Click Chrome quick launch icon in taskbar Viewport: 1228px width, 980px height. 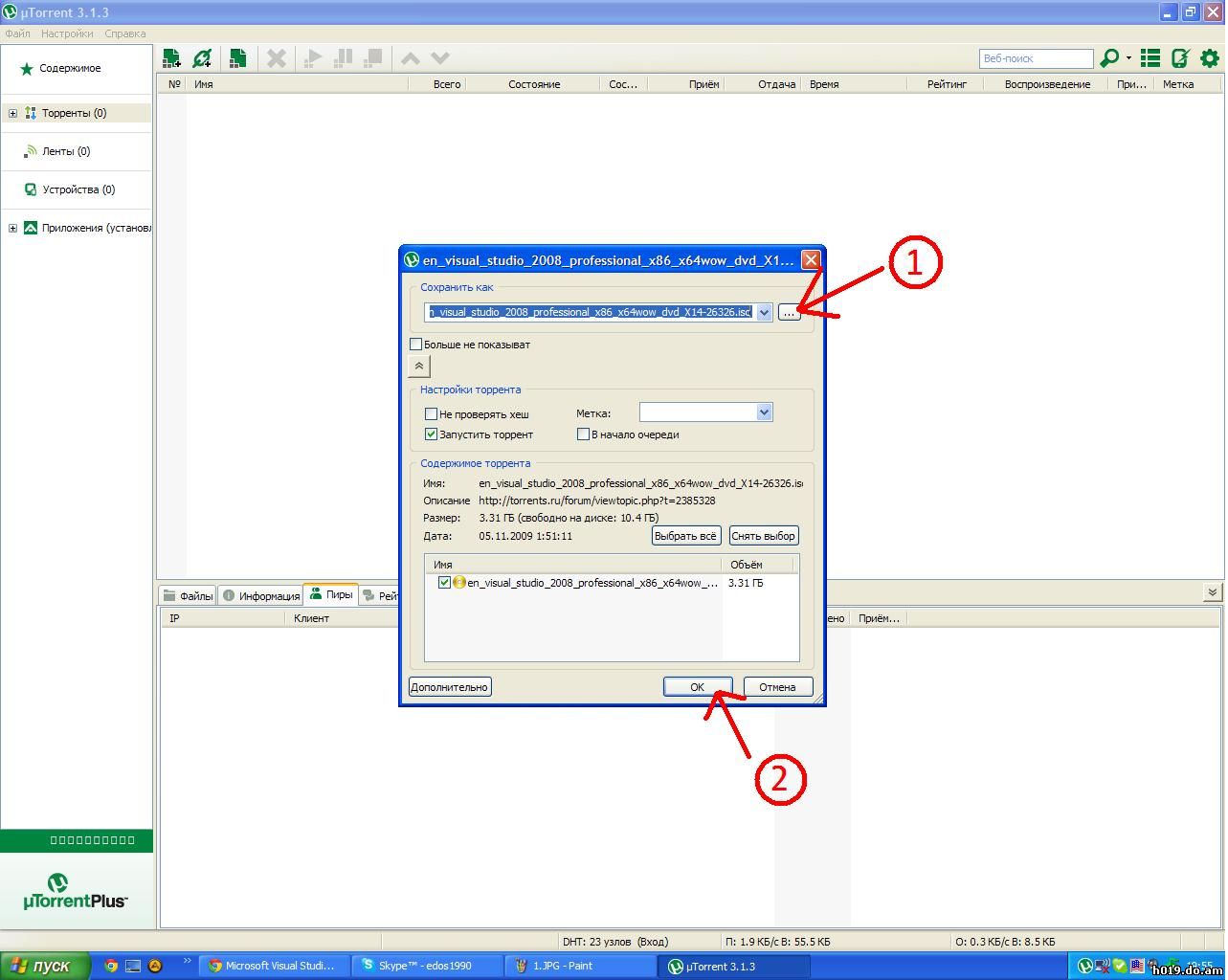(111, 966)
